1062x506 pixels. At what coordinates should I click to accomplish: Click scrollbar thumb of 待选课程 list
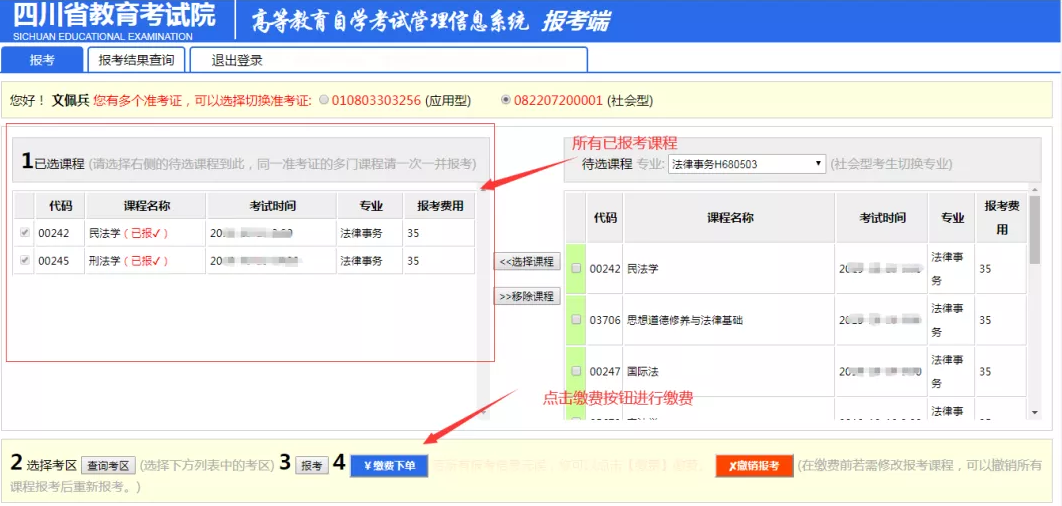click(x=1035, y=229)
